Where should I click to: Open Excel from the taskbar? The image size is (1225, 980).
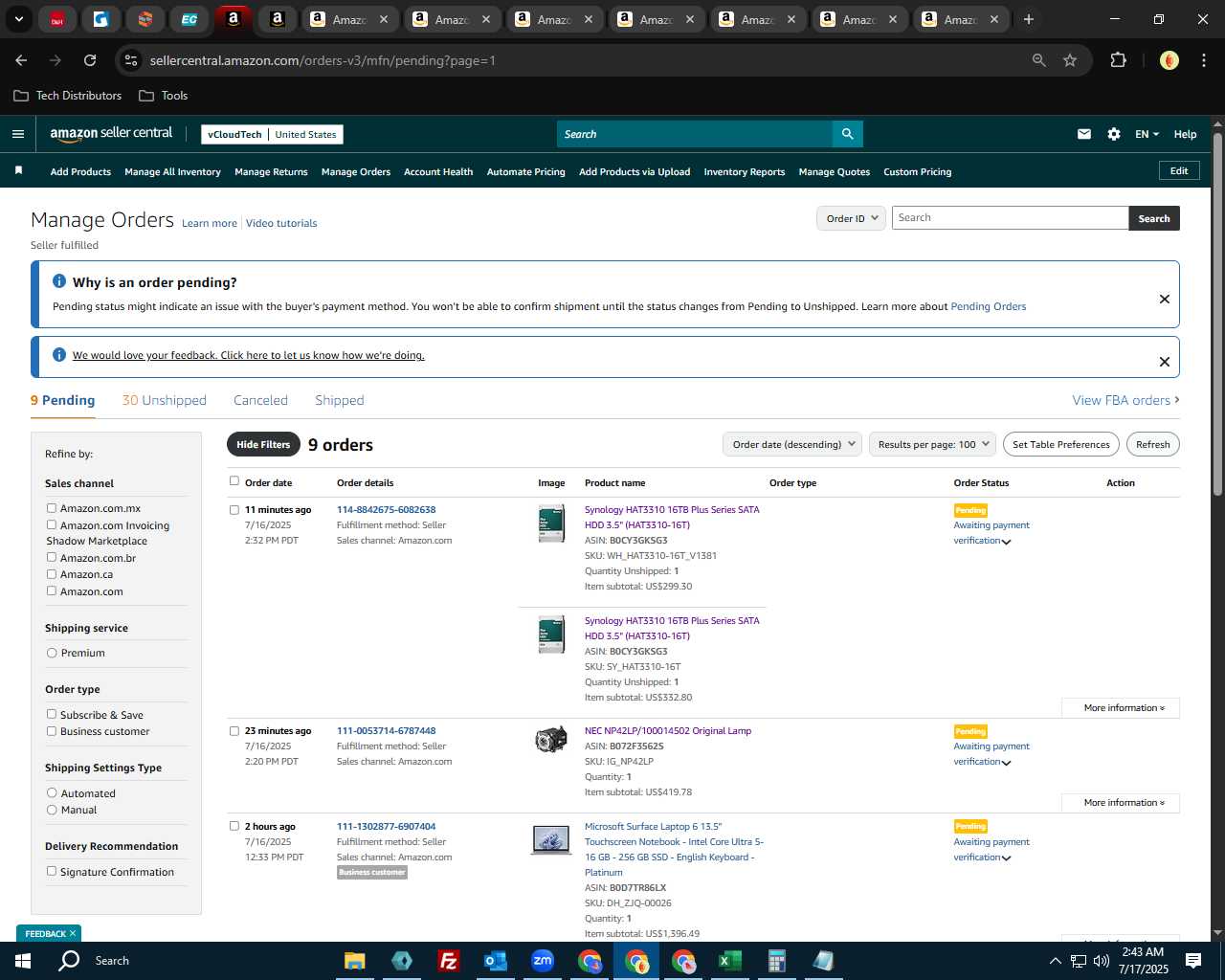tap(729, 961)
